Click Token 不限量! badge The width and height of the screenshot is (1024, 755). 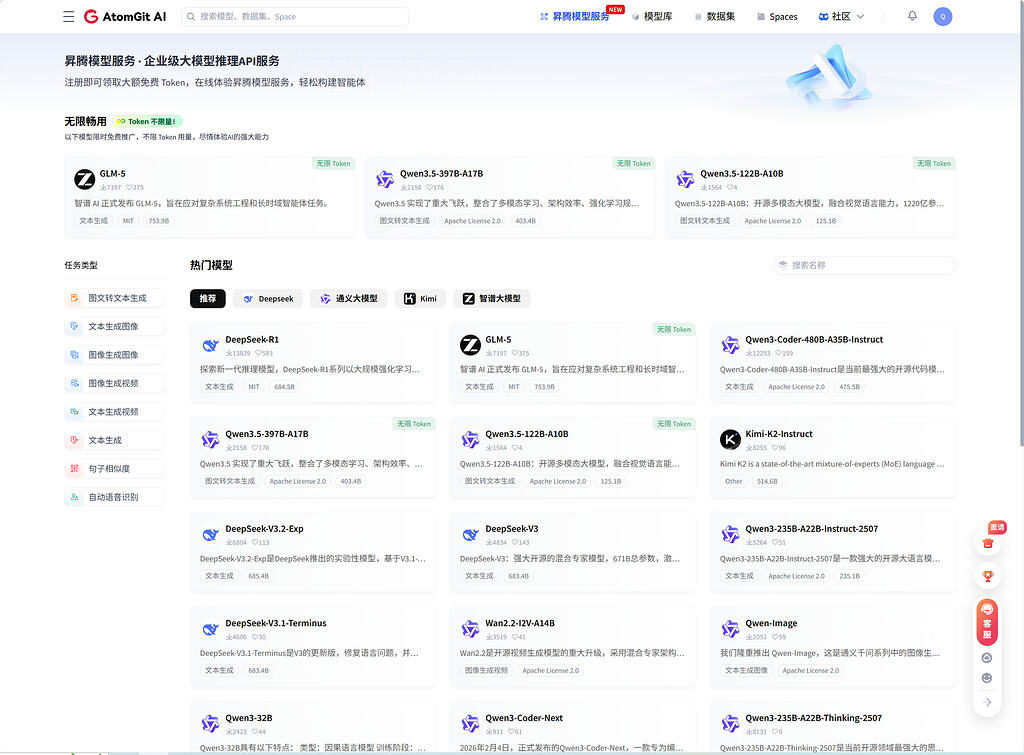[147, 121]
